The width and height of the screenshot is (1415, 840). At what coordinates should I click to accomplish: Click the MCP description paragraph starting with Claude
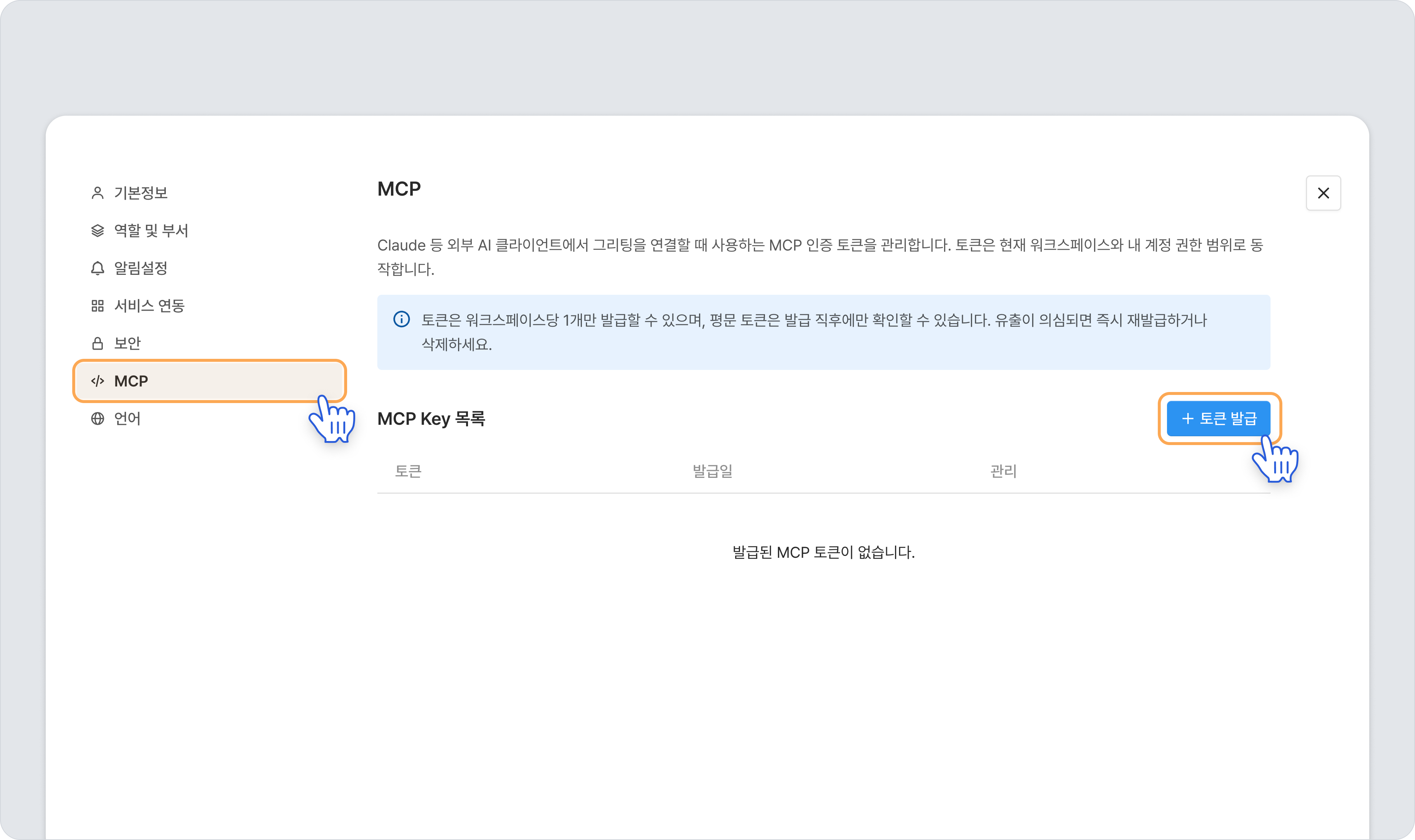click(820, 257)
